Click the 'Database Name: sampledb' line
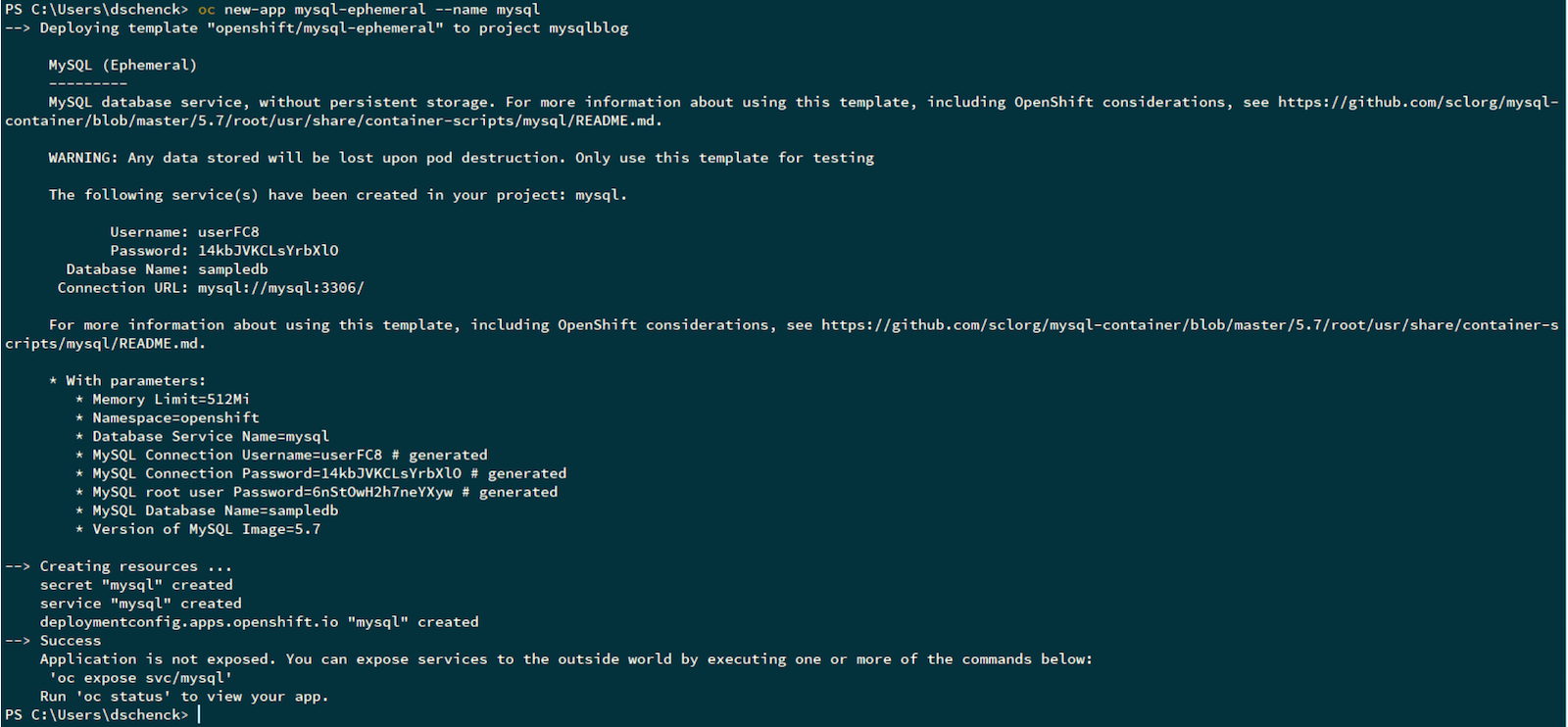The image size is (1568, 727). [x=167, y=269]
